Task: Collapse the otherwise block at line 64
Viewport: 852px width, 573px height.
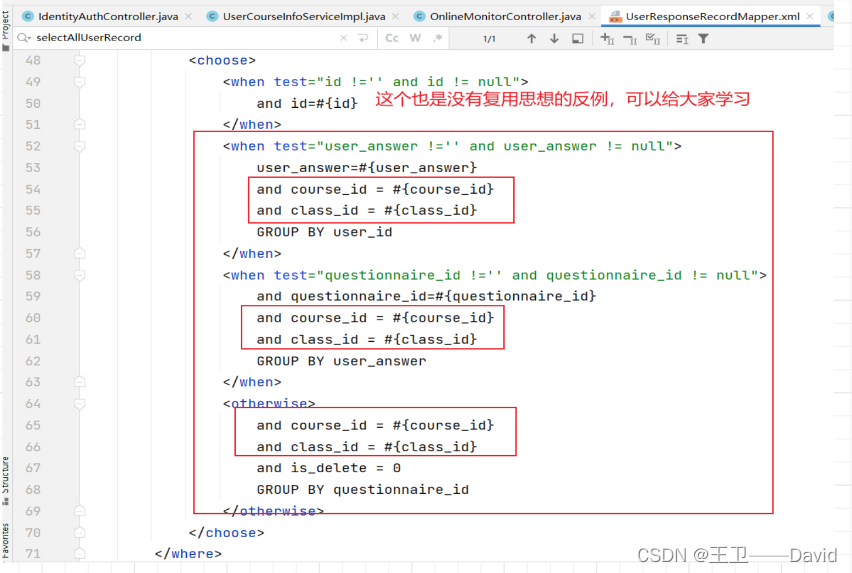Action: tap(79, 404)
